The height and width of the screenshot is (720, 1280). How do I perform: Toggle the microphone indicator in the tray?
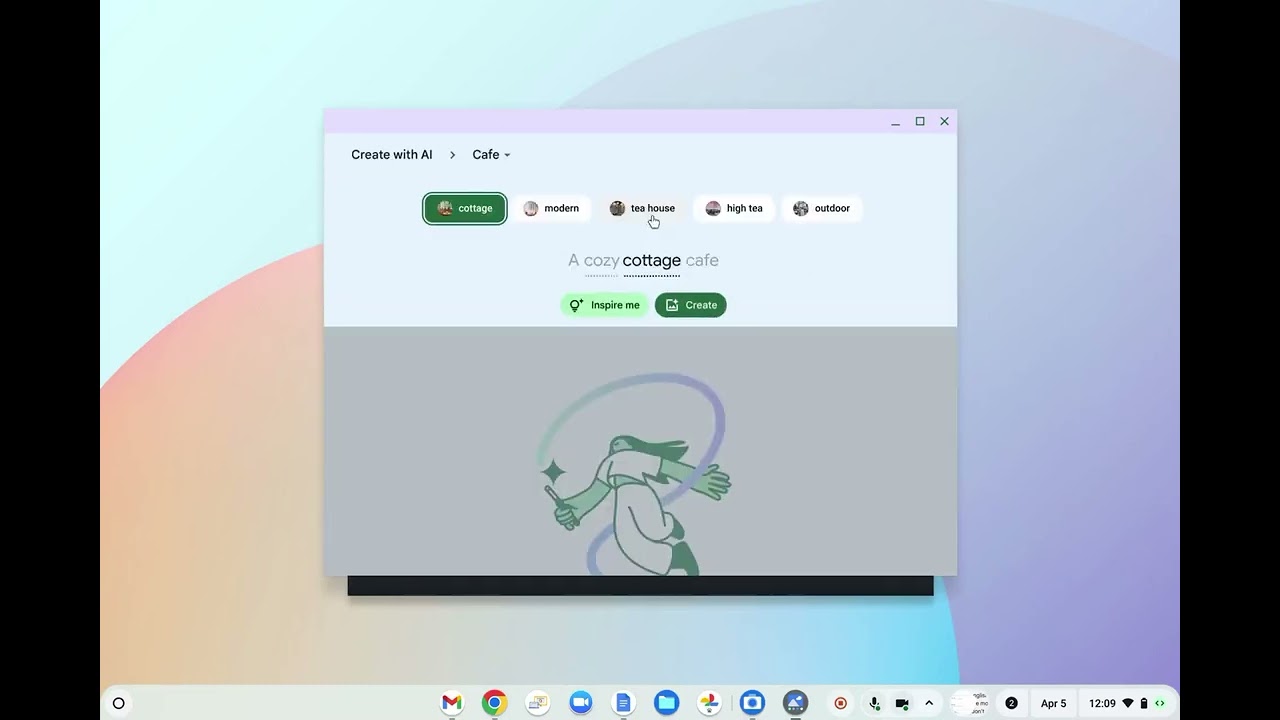coord(875,703)
